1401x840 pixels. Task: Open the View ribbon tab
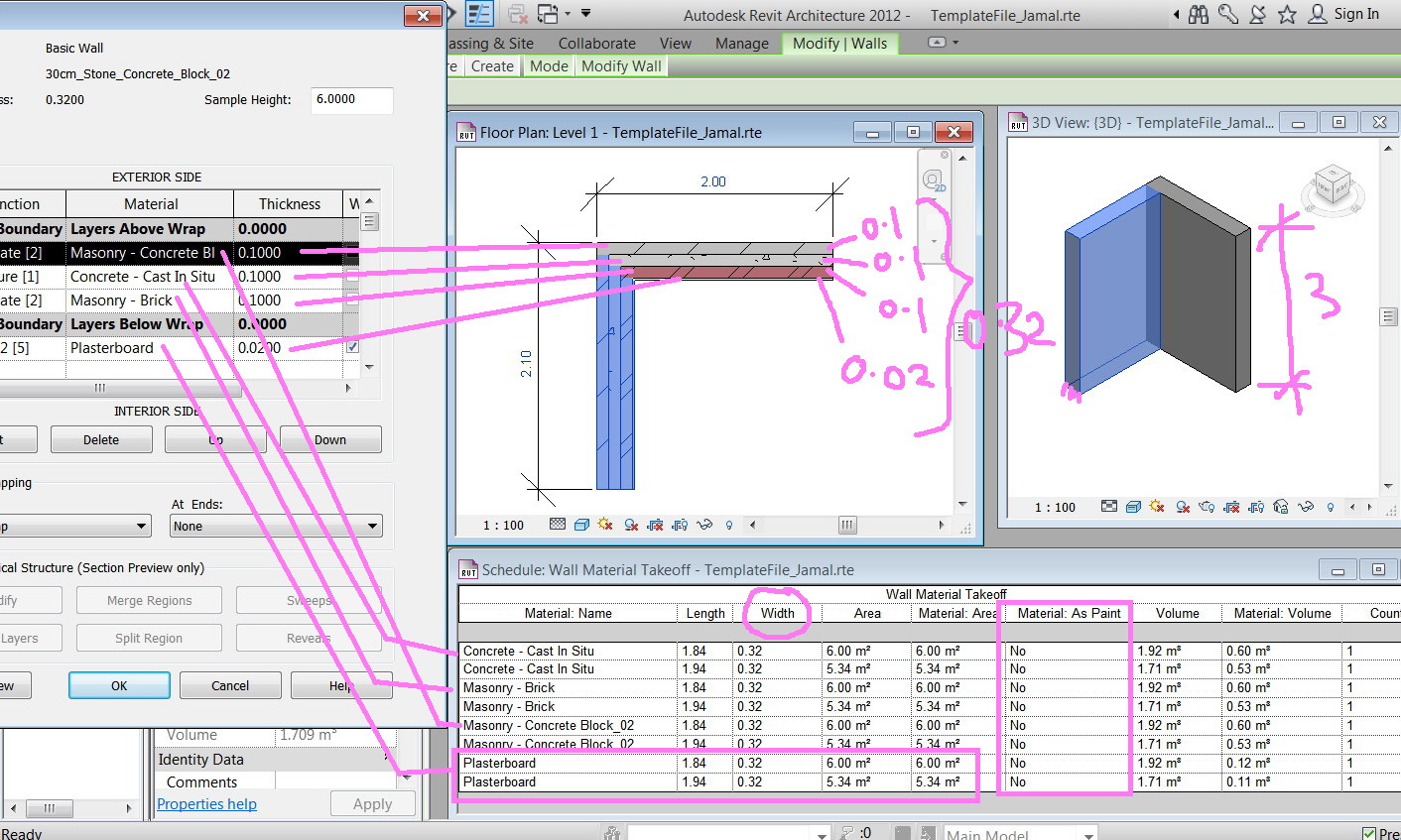tap(676, 43)
